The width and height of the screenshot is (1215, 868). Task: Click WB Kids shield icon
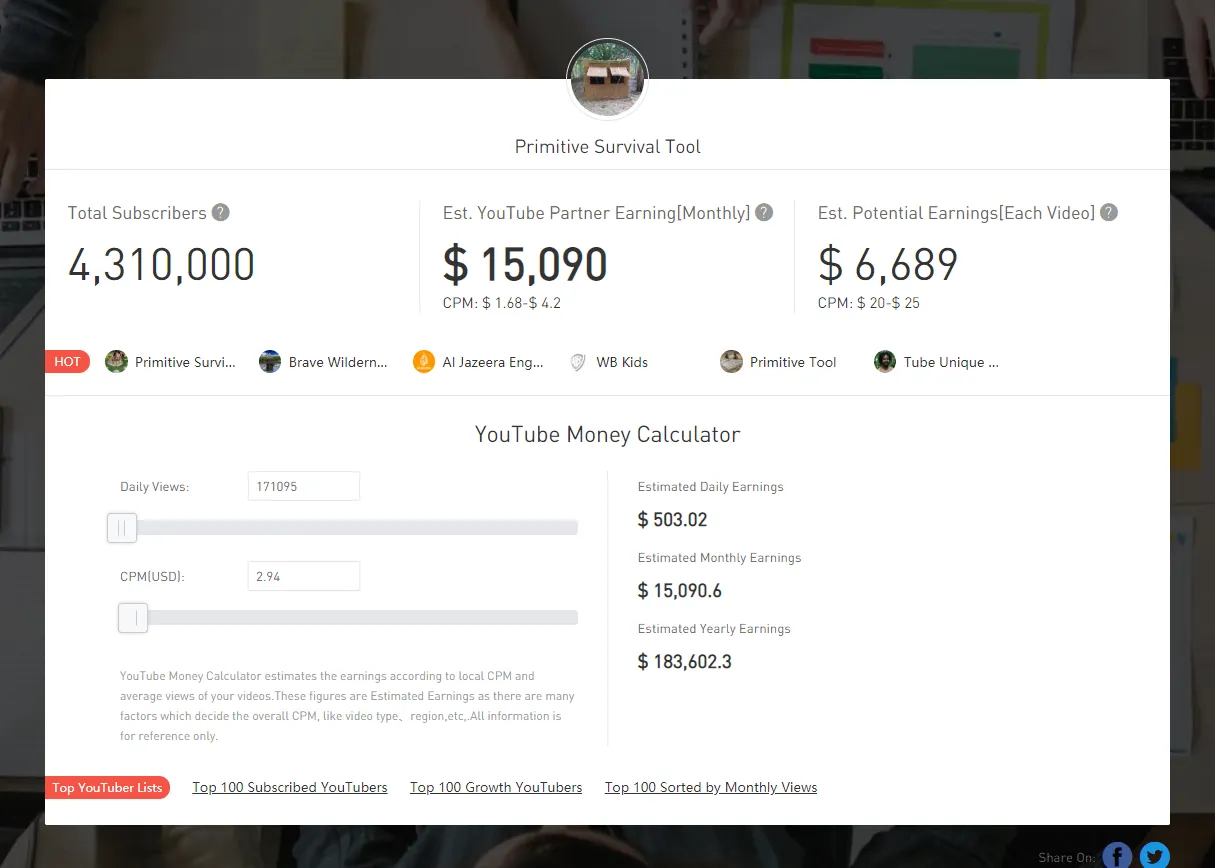click(x=577, y=362)
